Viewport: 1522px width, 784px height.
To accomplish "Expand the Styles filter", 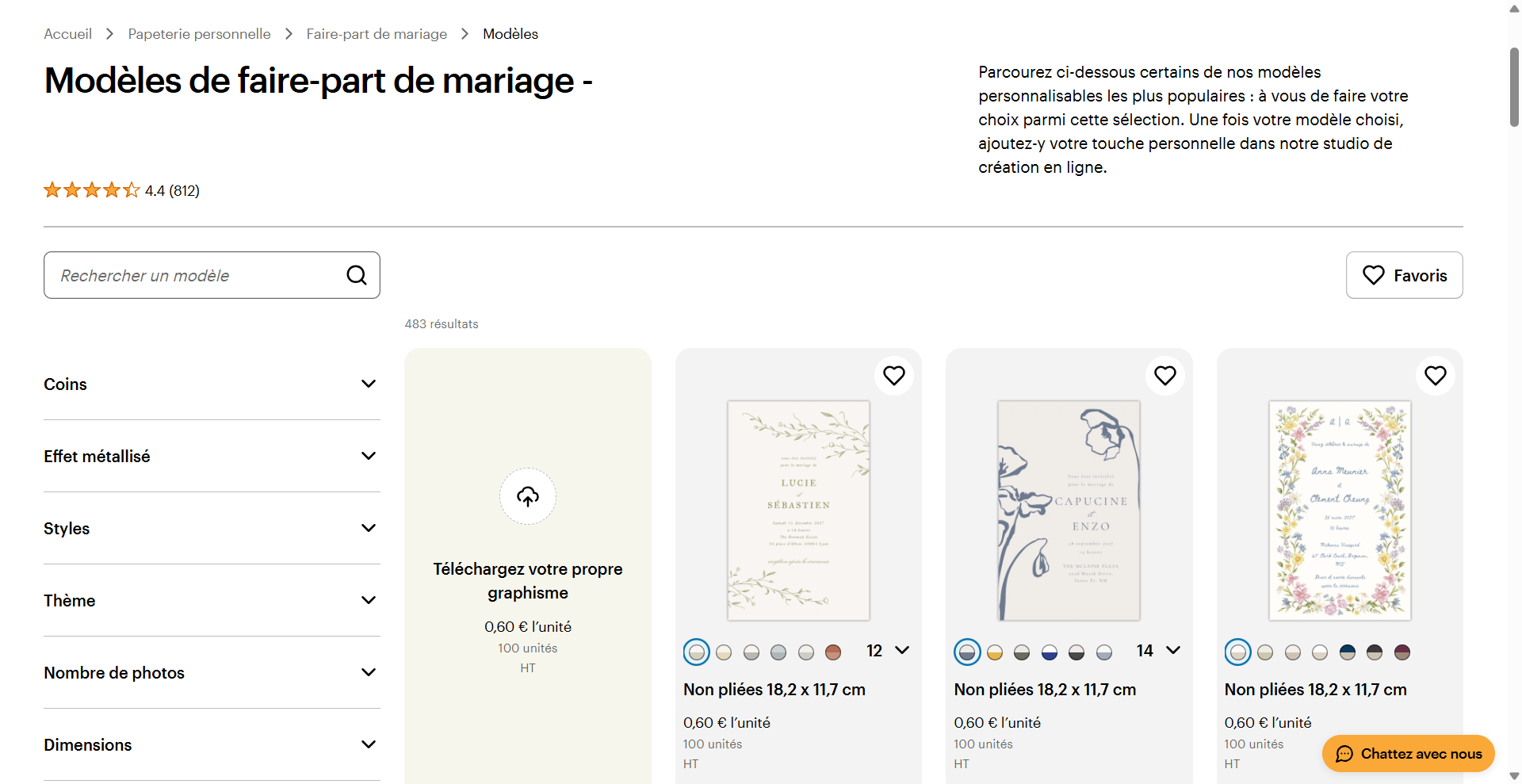I will pos(212,528).
